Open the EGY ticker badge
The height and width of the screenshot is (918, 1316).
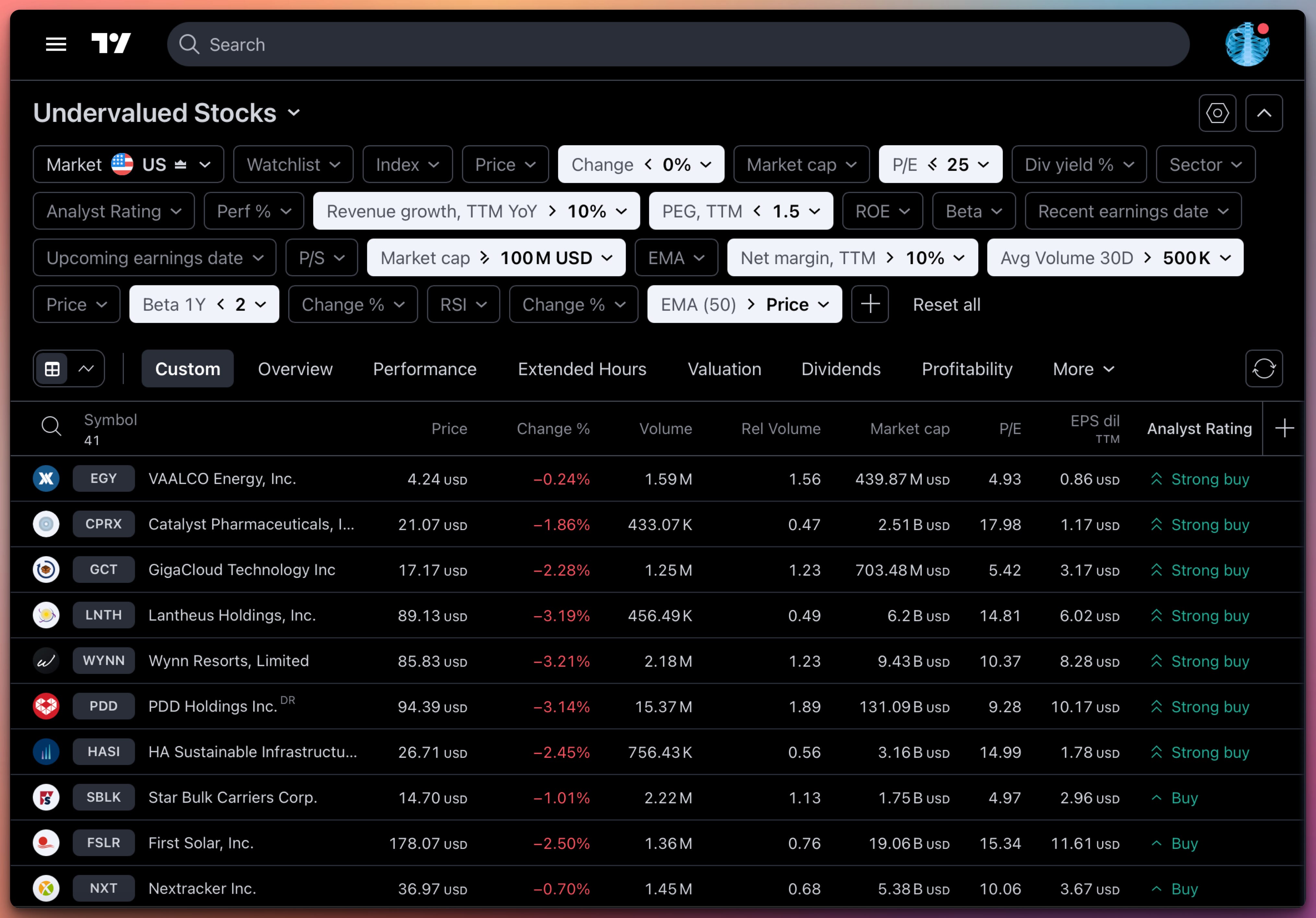point(104,478)
